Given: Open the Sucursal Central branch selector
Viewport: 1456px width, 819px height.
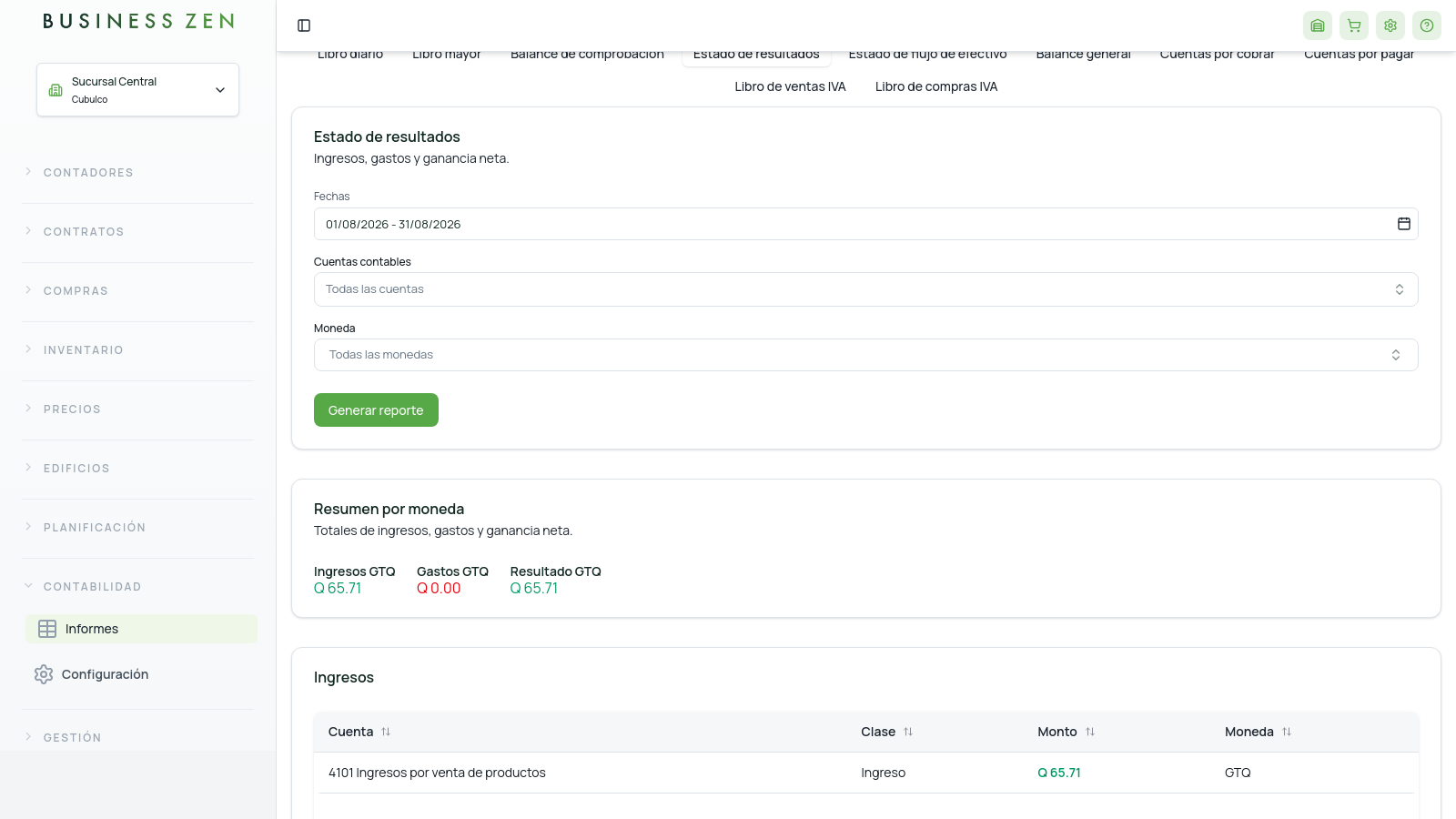Looking at the screenshot, I should click(x=137, y=89).
